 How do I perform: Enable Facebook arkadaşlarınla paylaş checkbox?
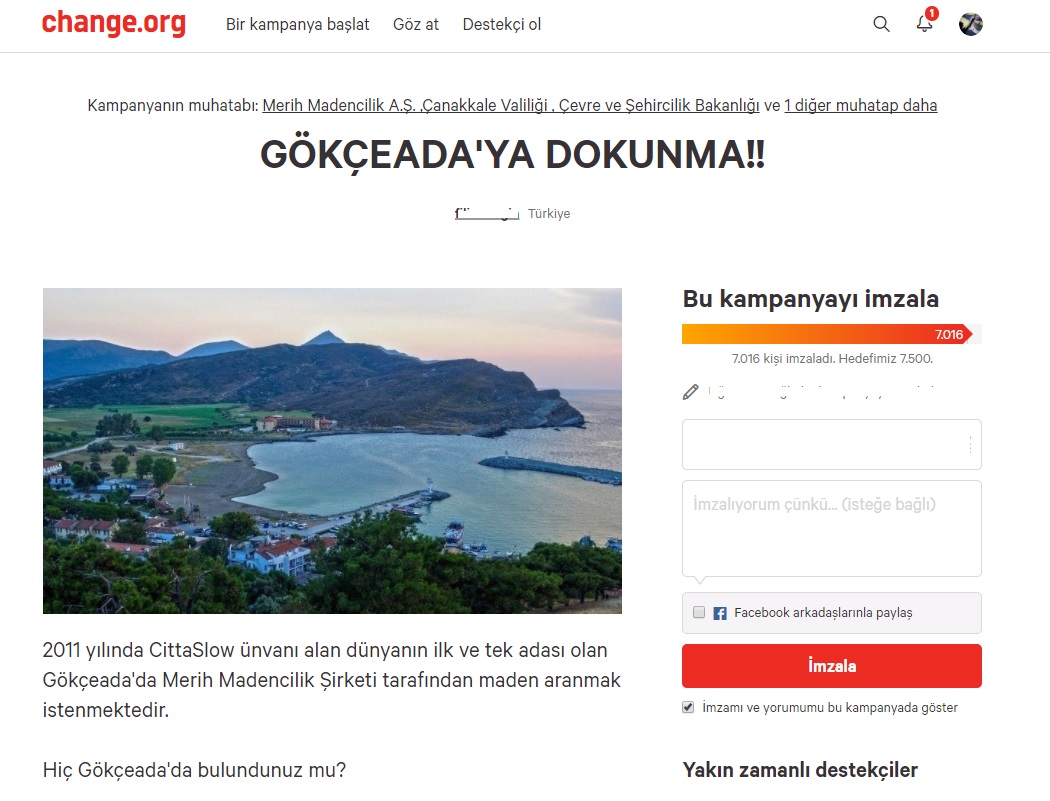point(699,612)
